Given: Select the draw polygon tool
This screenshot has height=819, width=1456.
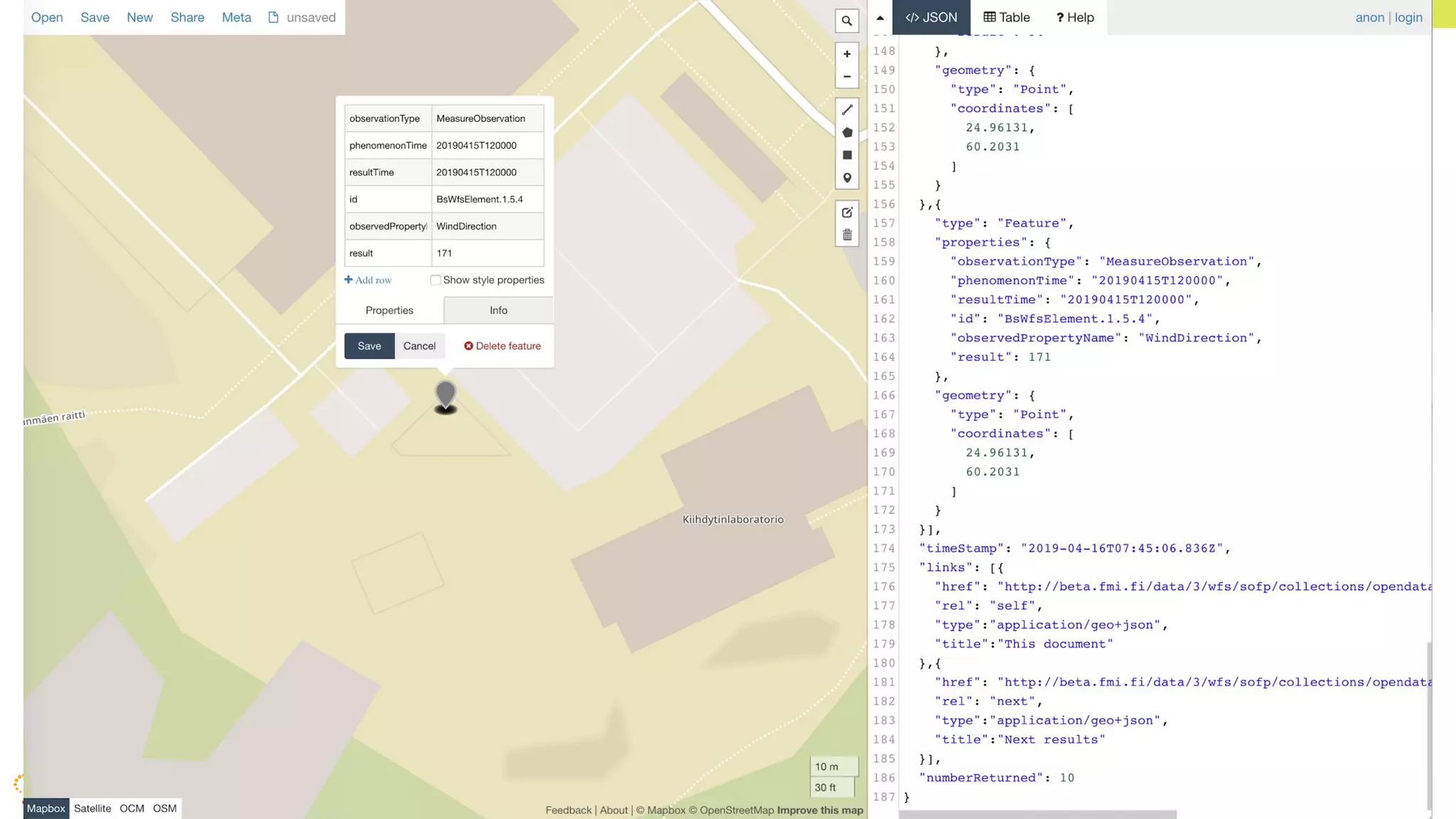Looking at the screenshot, I should (847, 132).
